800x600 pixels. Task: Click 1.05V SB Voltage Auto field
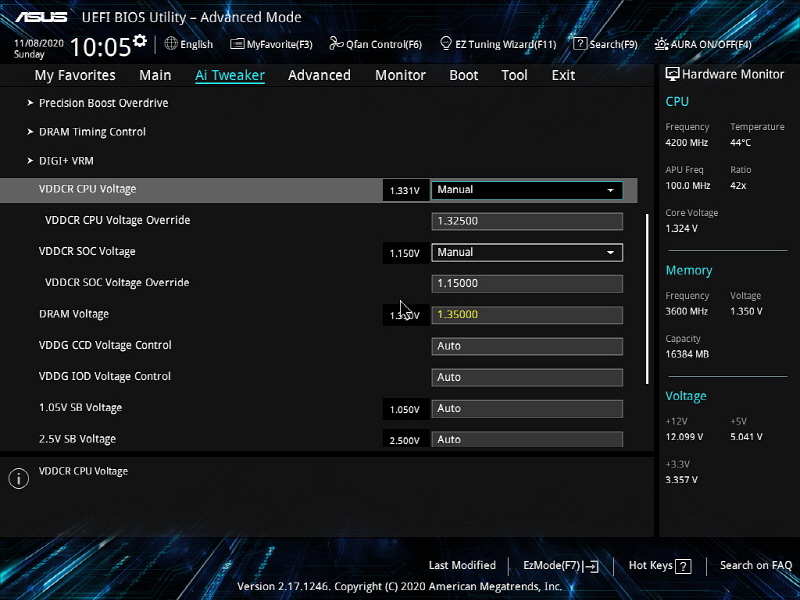coord(527,409)
